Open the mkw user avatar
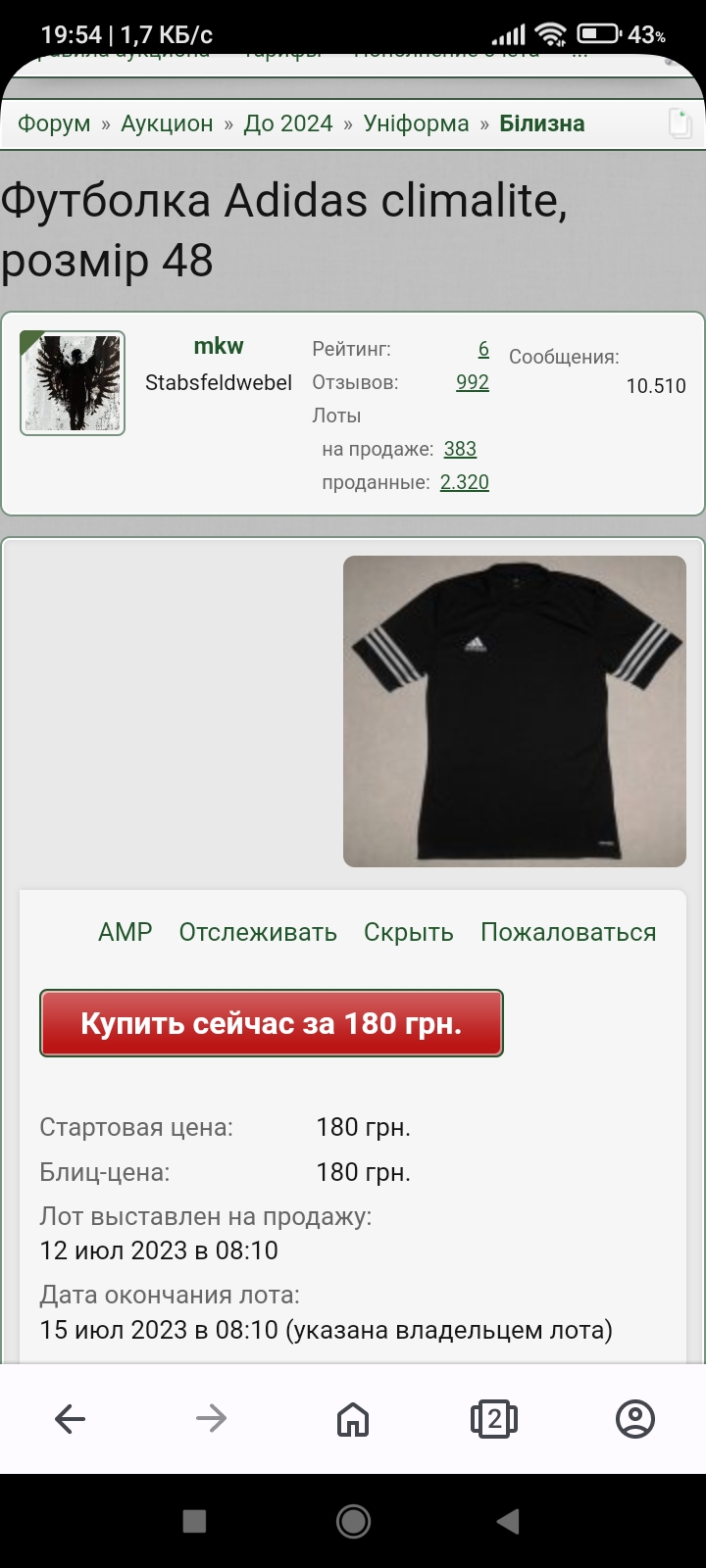Viewport: 706px width, 1568px height. (x=73, y=383)
